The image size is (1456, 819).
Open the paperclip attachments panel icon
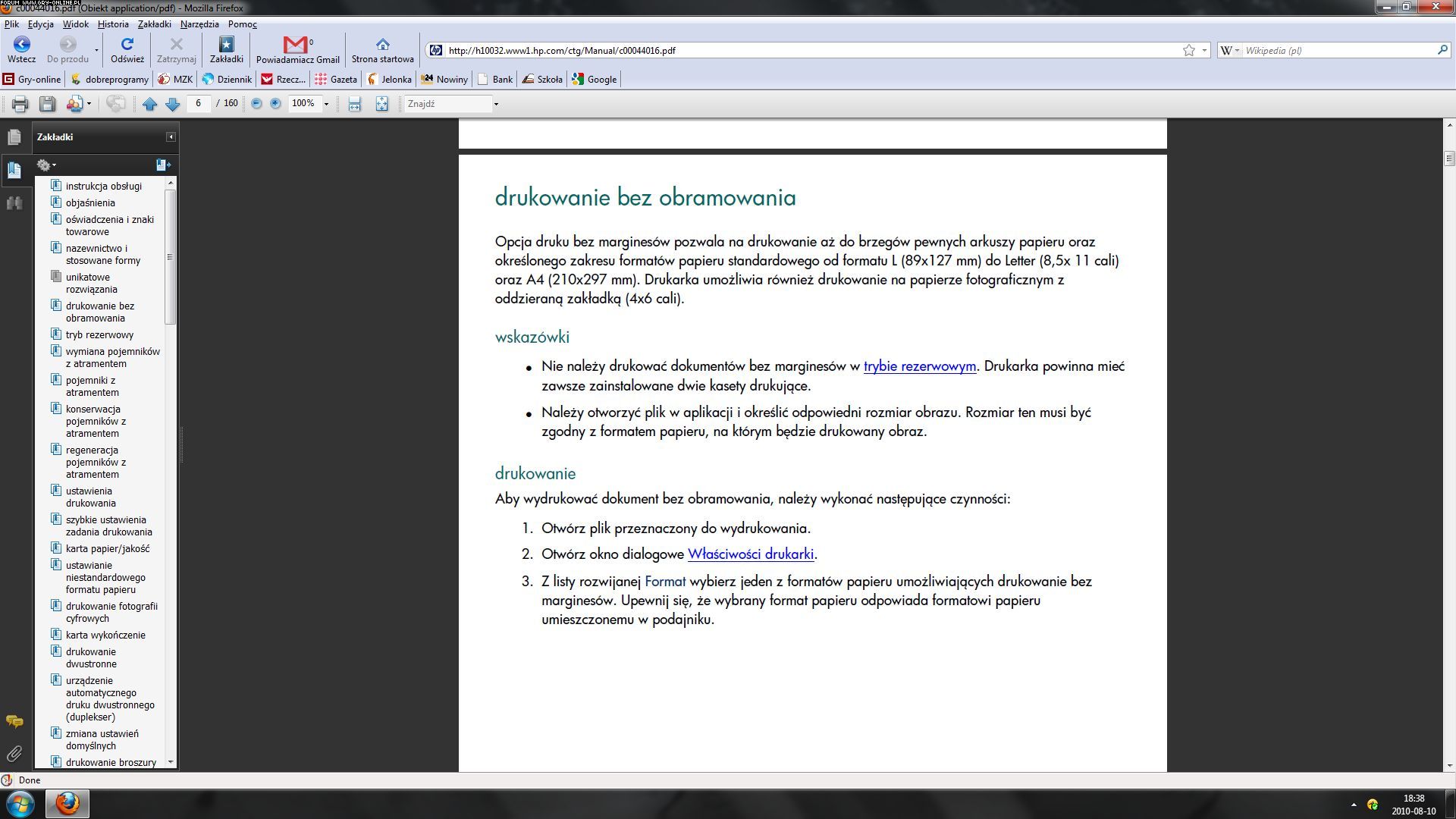point(14,754)
